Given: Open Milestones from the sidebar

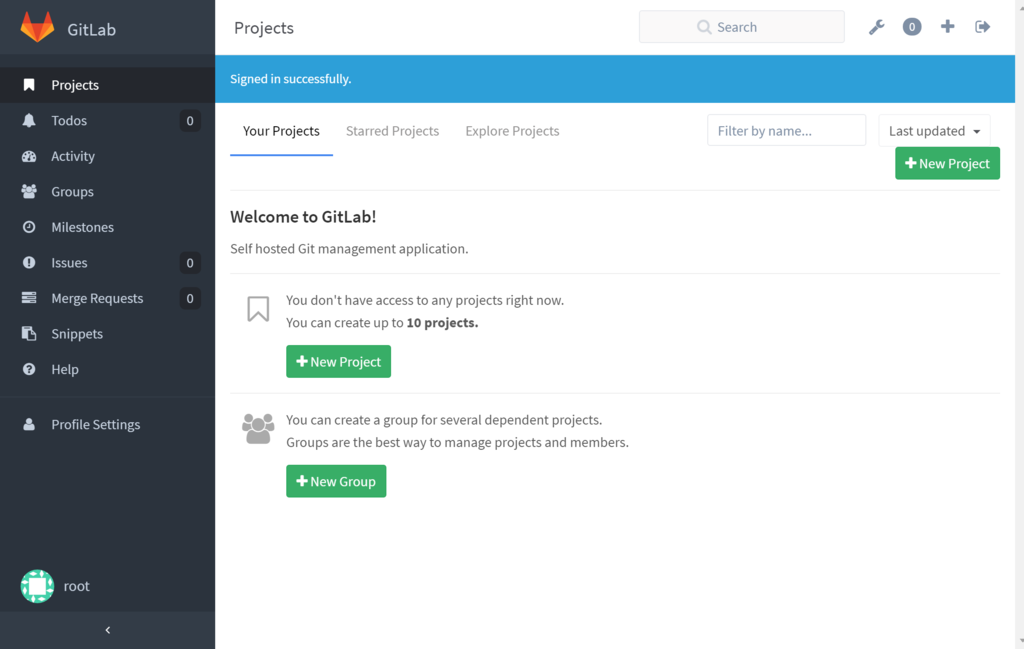Looking at the screenshot, I should click(107, 227).
